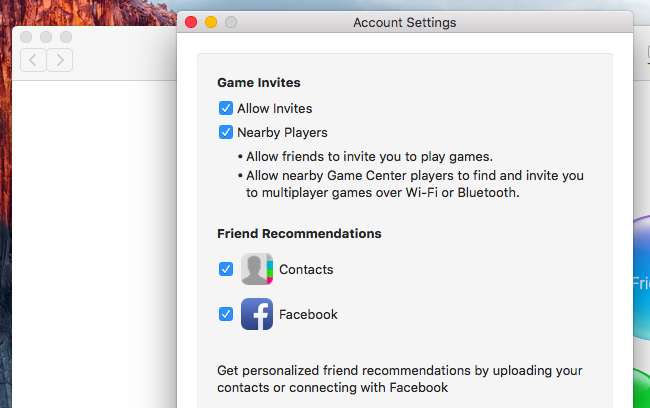Click the disabled zoom button of Account Settings

coord(231,22)
